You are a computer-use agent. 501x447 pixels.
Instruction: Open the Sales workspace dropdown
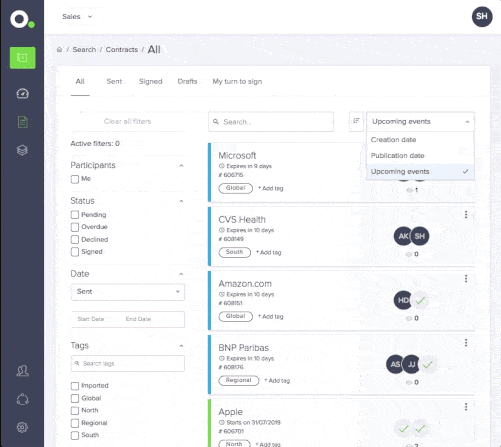[x=77, y=17]
